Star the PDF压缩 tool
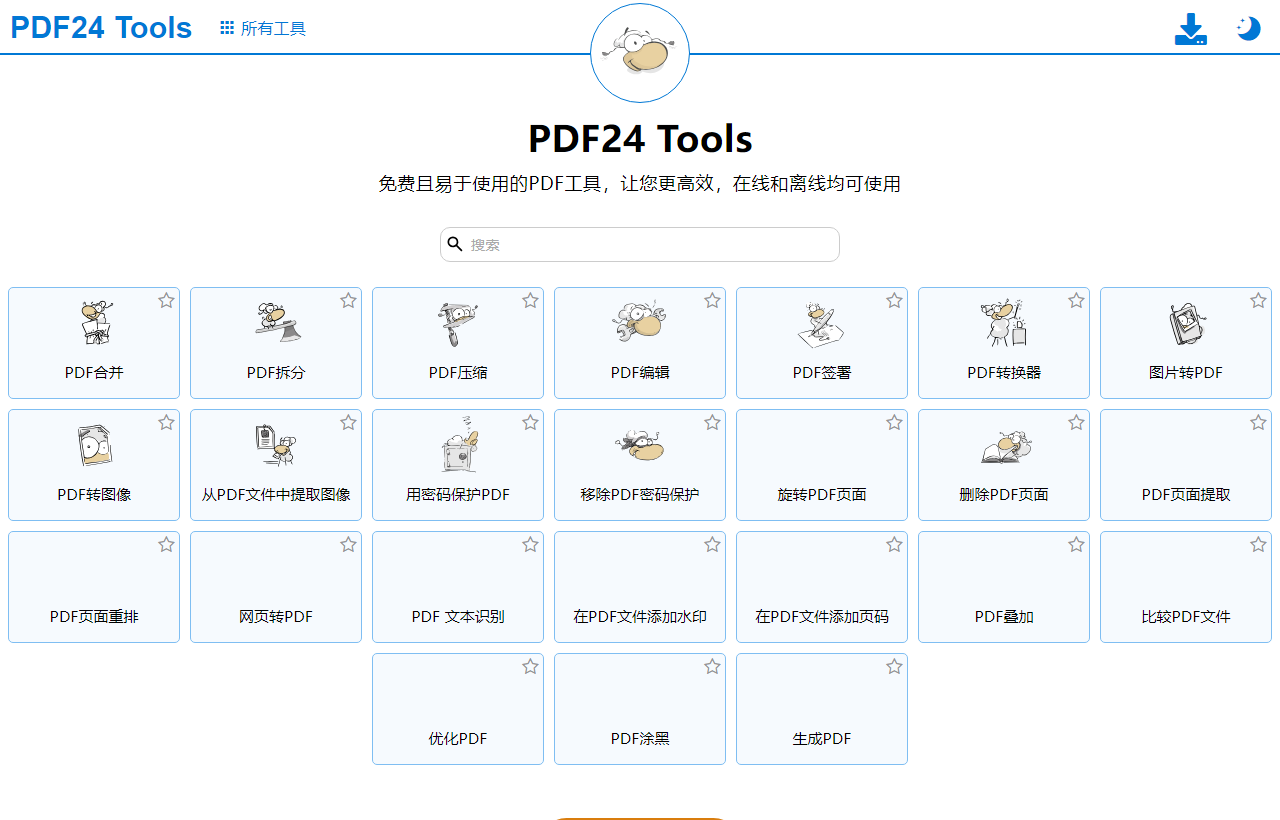Screen dimensions: 1280x820 coord(530,300)
